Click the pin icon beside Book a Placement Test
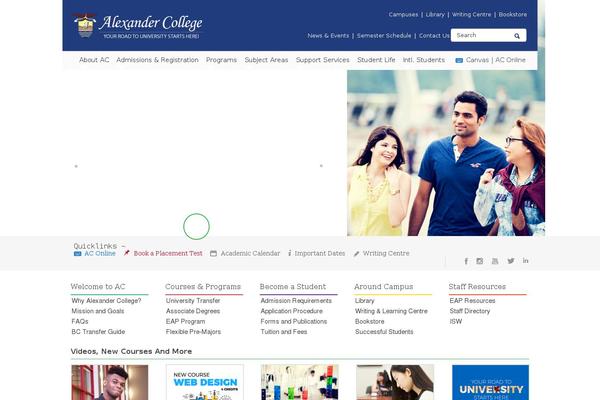 127,253
